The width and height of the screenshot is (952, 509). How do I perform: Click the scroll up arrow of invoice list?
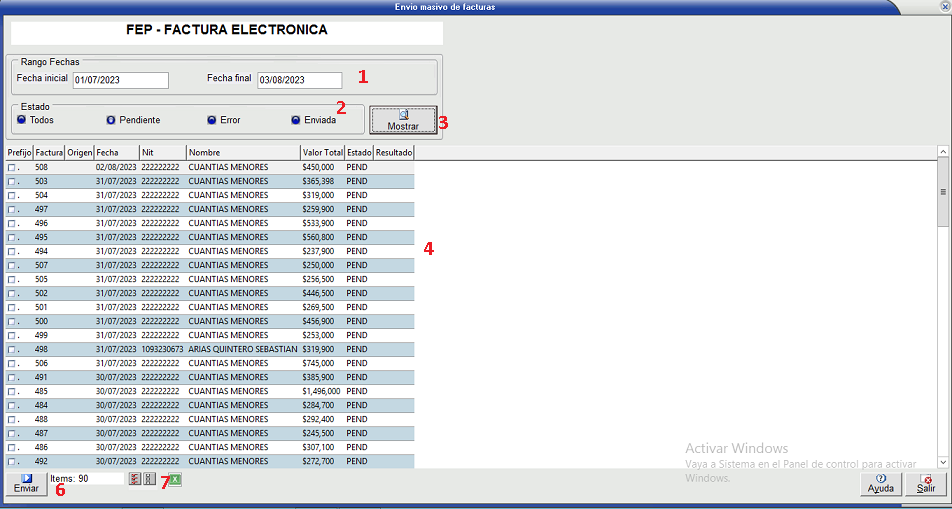(x=942, y=152)
